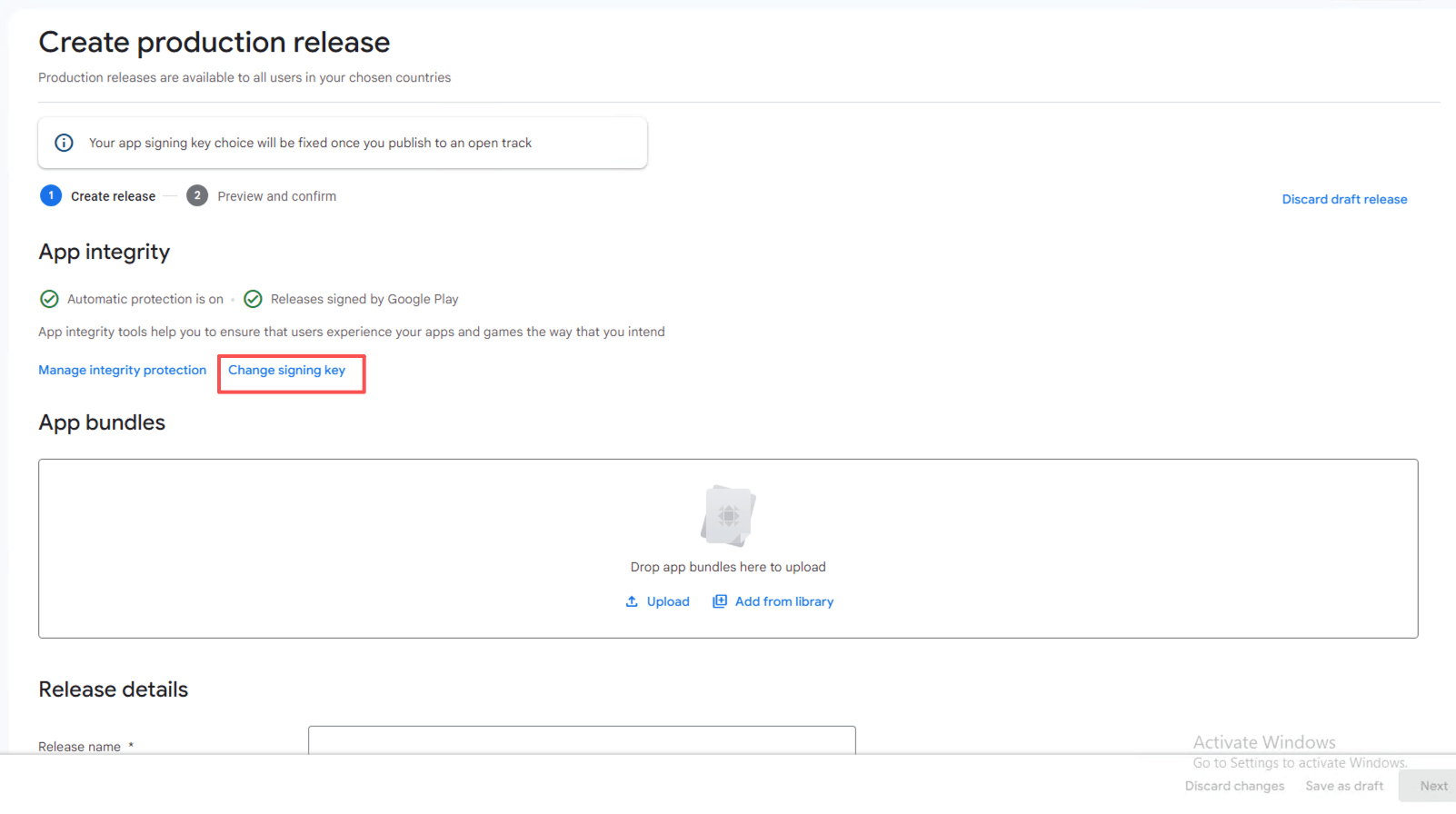Click the blue step 1 circle
The width and height of the screenshot is (1456, 814).
[x=51, y=195]
